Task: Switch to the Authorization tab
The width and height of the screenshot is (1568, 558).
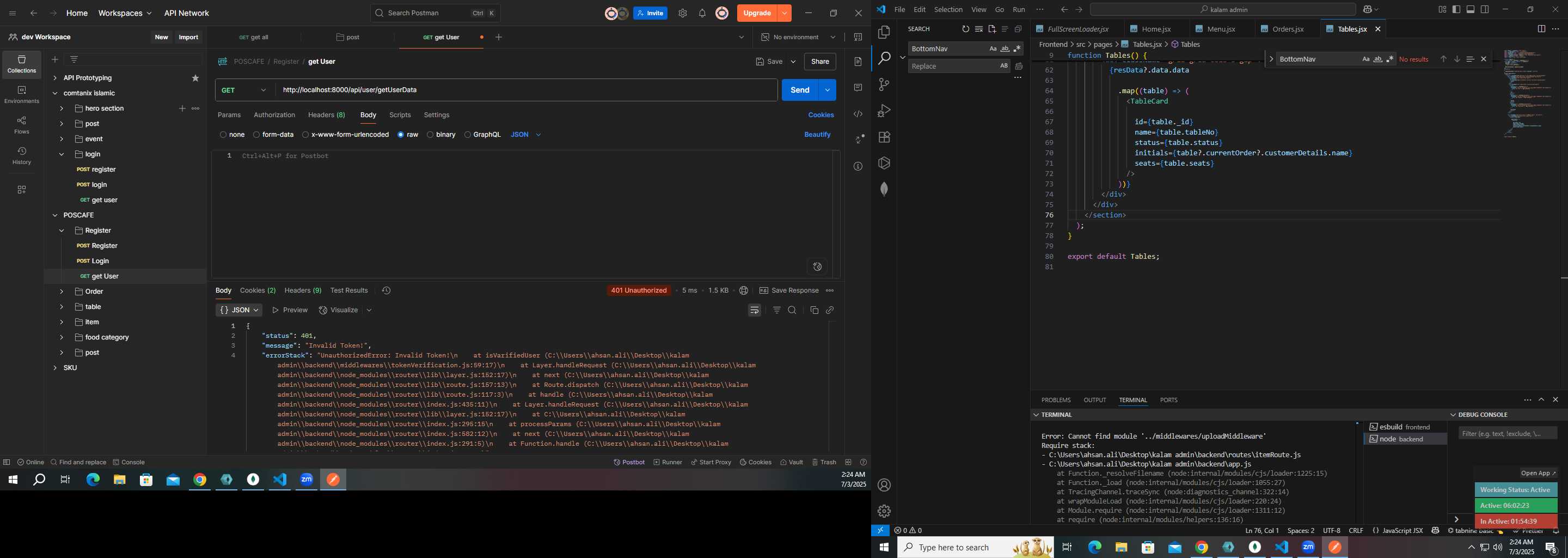Action: coord(274,115)
